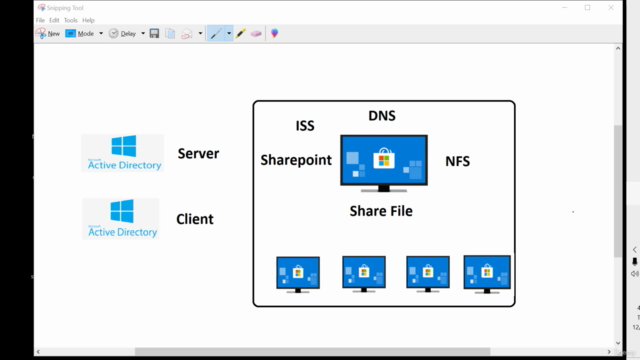The height and width of the screenshot is (360, 640).
Task: Close the Snipping Tool window
Action: 611,8
